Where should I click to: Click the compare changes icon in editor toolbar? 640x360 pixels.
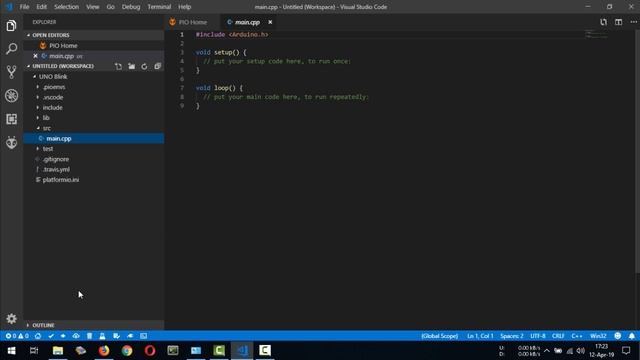tap(603, 22)
